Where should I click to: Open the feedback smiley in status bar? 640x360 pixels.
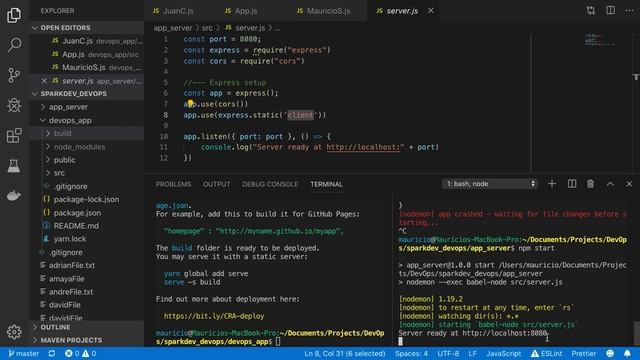(x=610, y=353)
